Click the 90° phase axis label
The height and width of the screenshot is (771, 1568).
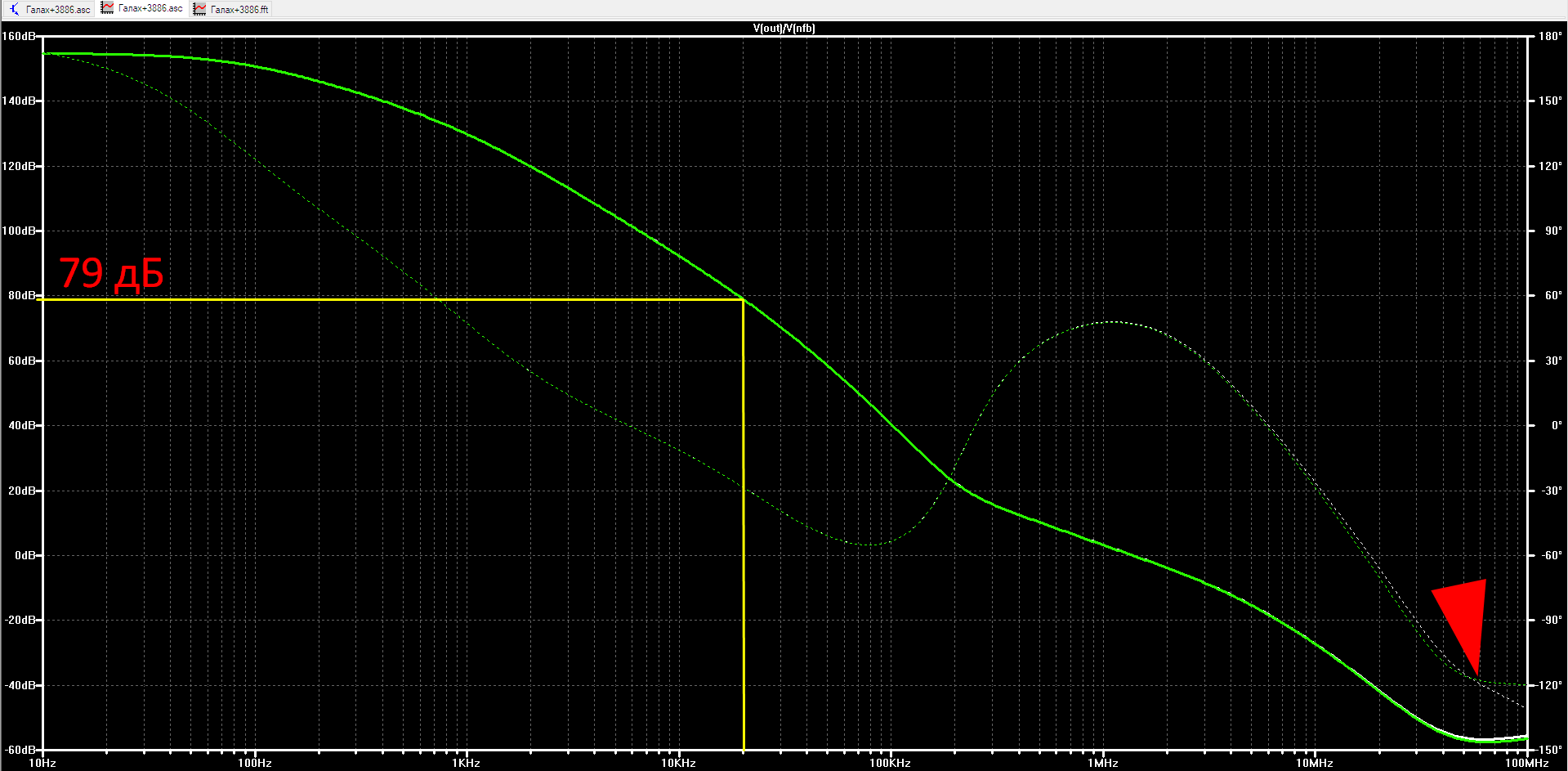click(1552, 231)
